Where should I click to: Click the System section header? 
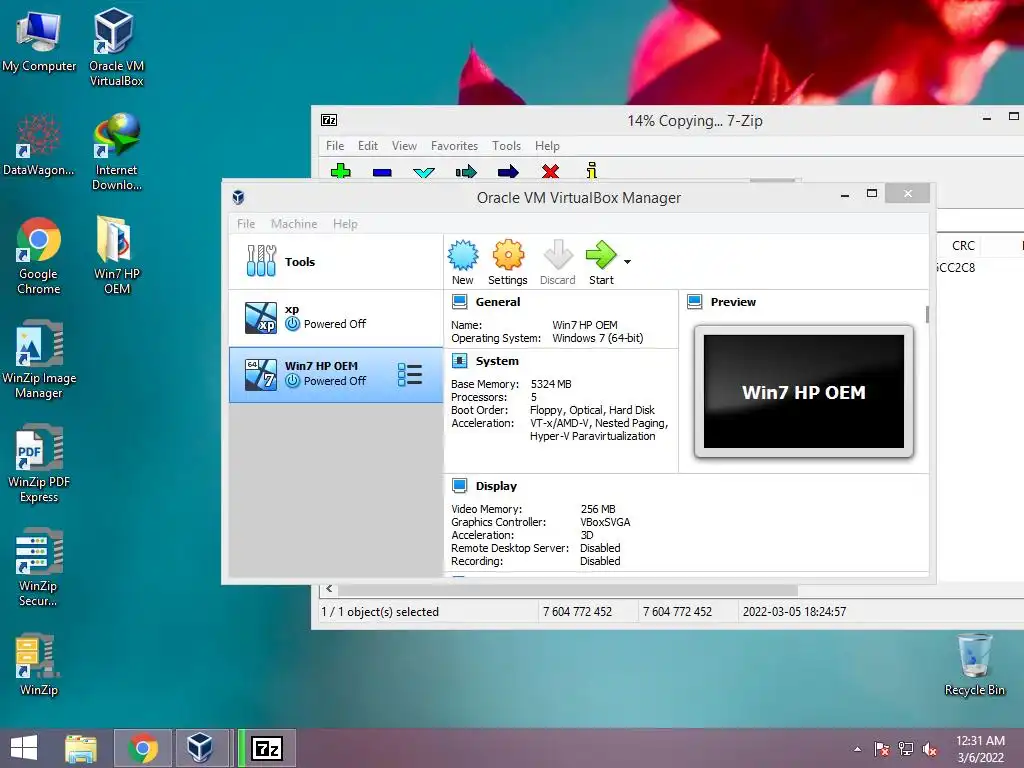point(497,361)
